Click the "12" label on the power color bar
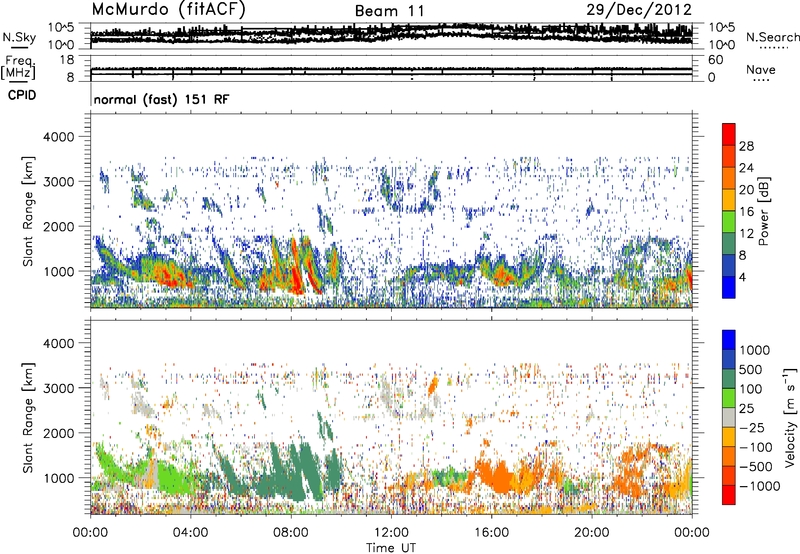 [x=746, y=234]
